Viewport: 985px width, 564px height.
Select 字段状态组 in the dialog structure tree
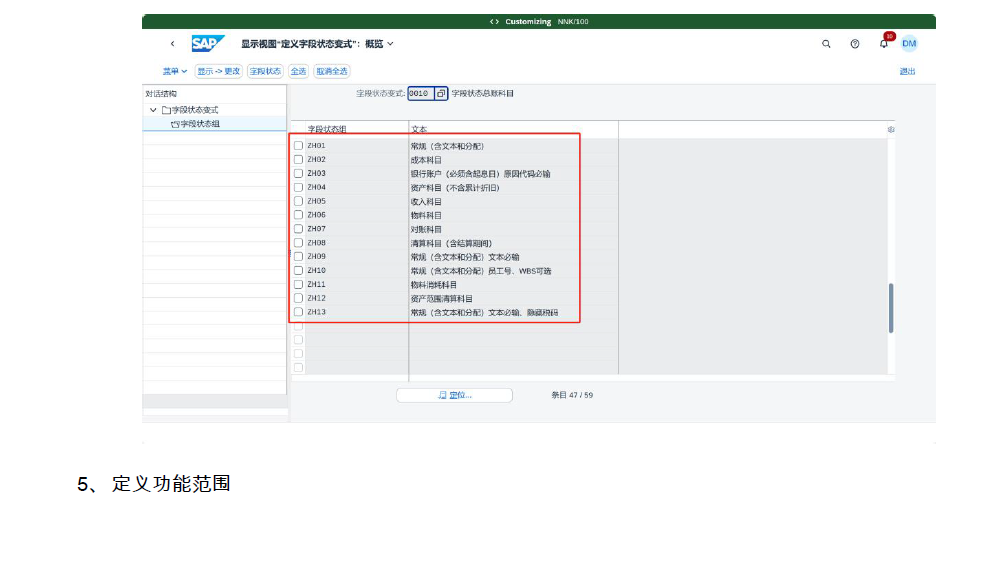(200, 124)
